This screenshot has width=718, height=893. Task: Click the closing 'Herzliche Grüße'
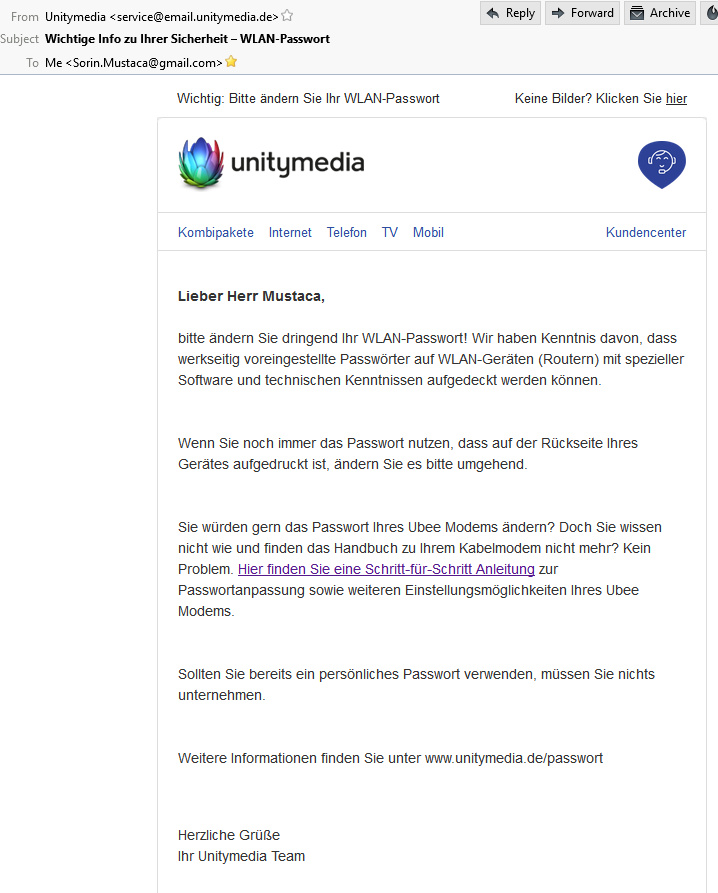click(x=229, y=835)
